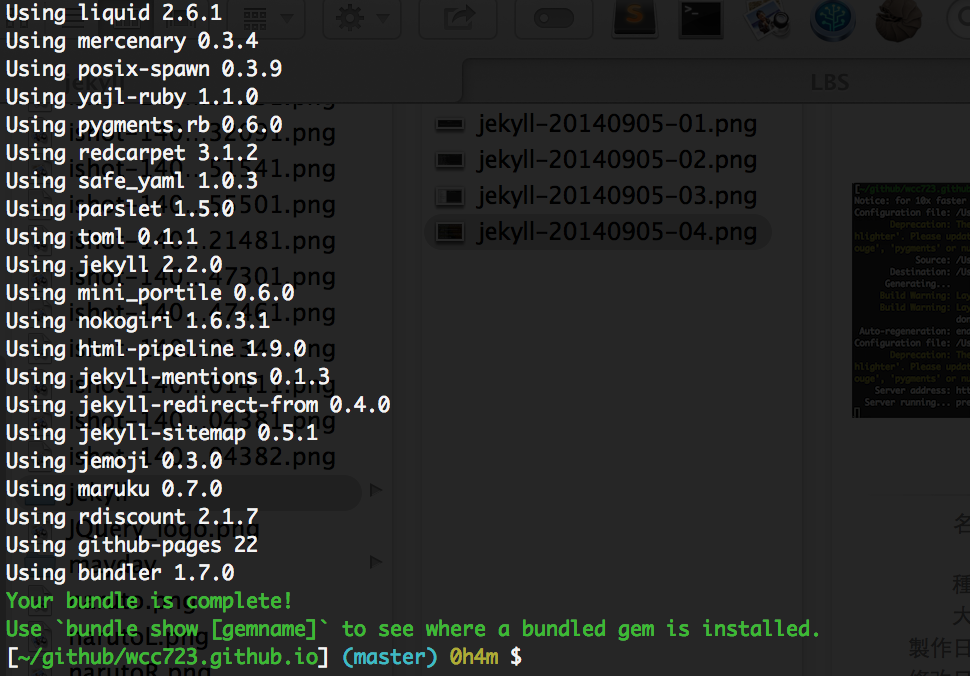Click the '(master)' git branch indicator in prompt
This screenshot has height=676, width=970.
(x=390, y=657)
